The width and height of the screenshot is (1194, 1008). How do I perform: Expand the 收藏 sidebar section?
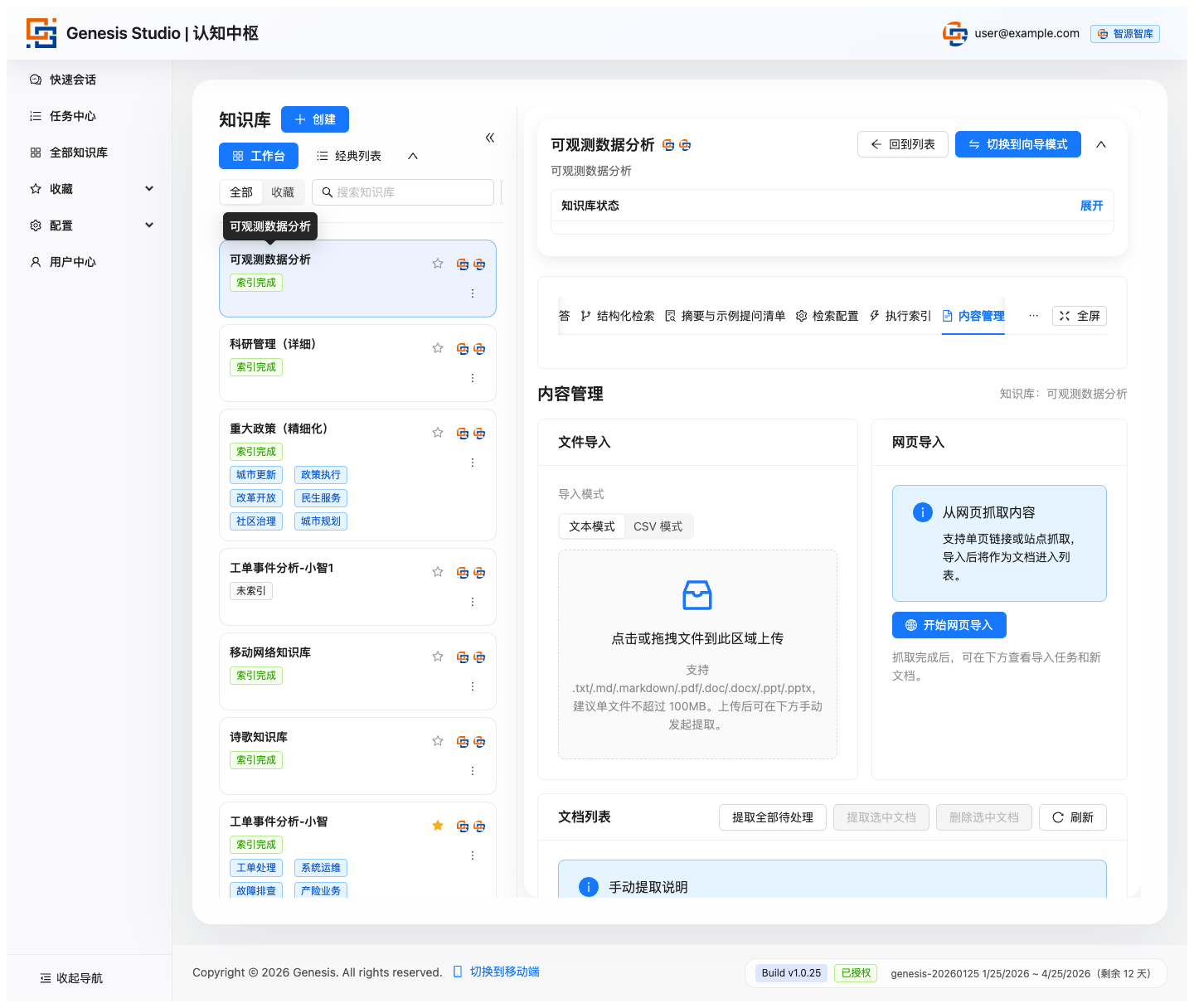149,188
